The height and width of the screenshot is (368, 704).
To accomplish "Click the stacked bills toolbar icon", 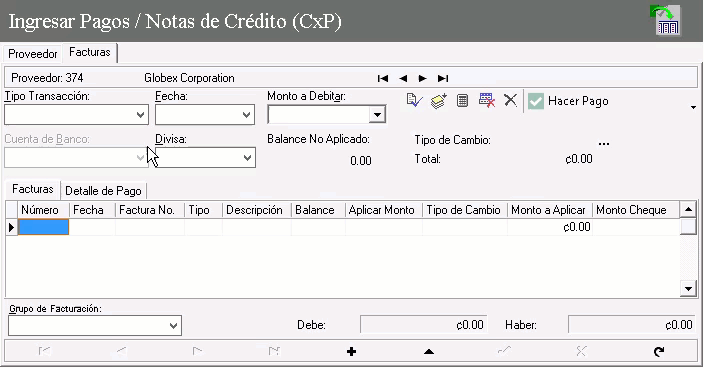I will point(438,101).
